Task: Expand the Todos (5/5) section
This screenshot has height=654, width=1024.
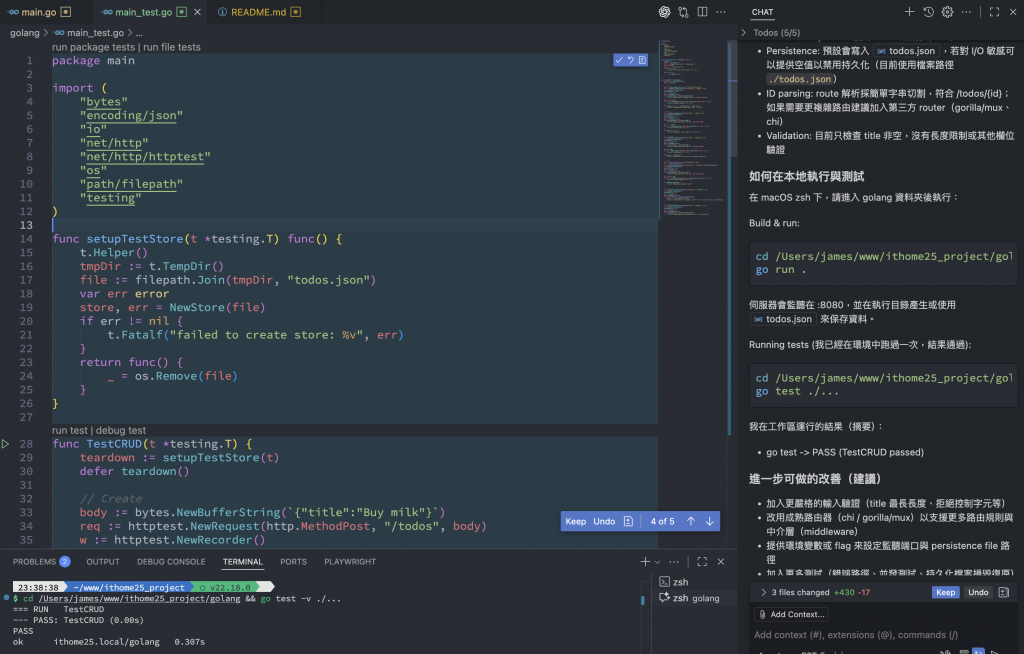Action: pos(776,33)
